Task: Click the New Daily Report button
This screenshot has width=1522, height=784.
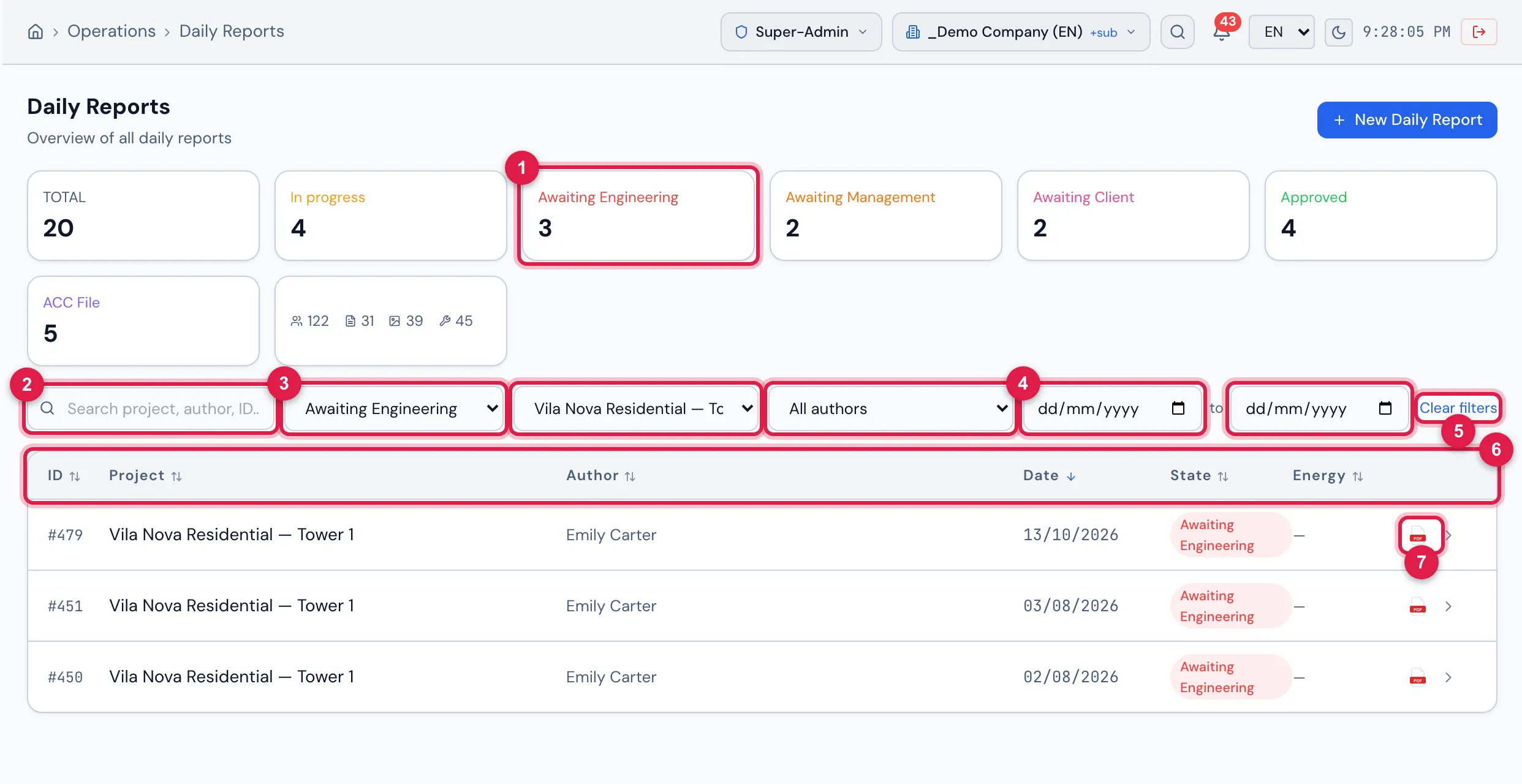Action: click(x=1407, y=120)
